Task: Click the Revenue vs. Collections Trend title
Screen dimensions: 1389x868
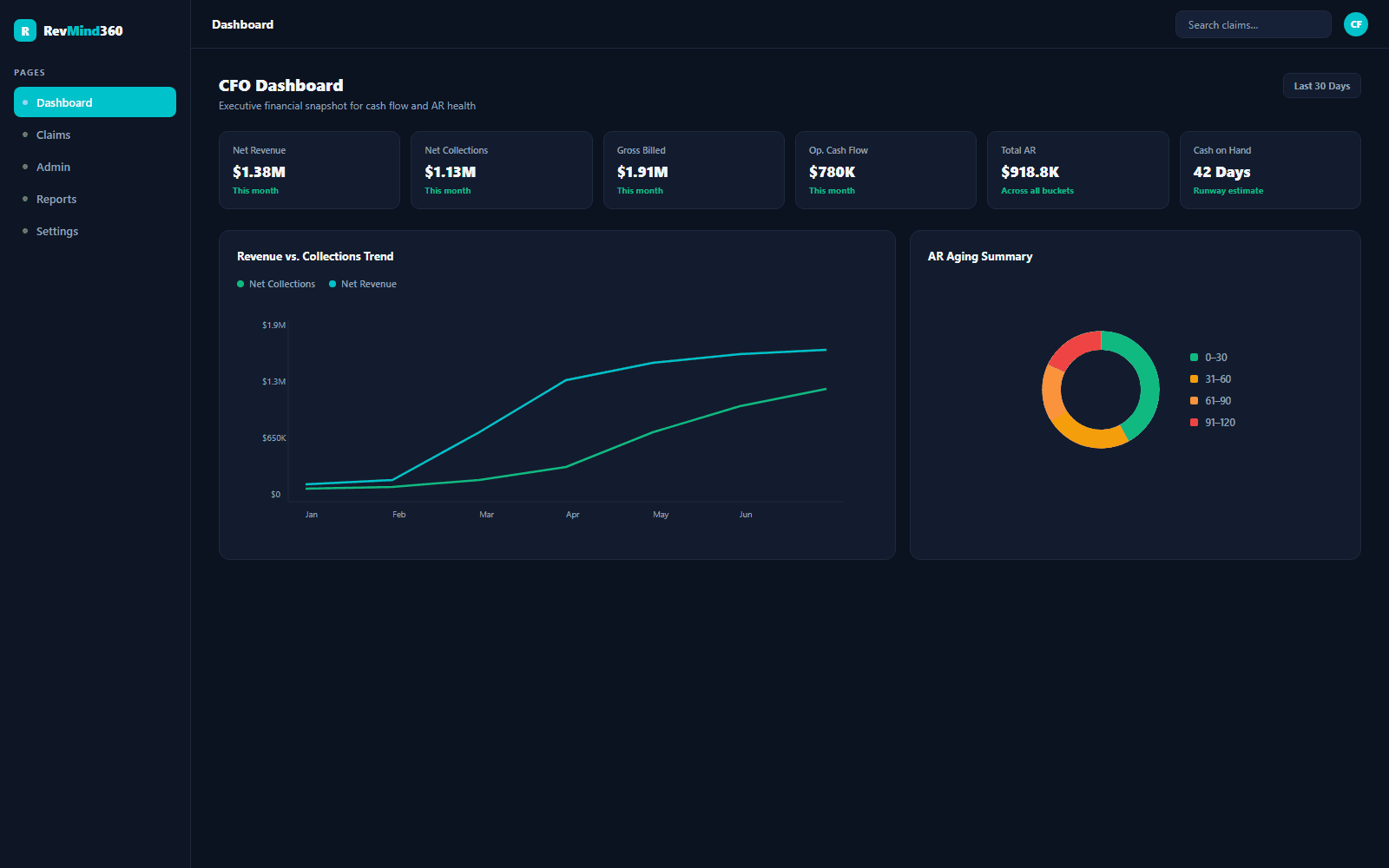Action: coord(315,256)
